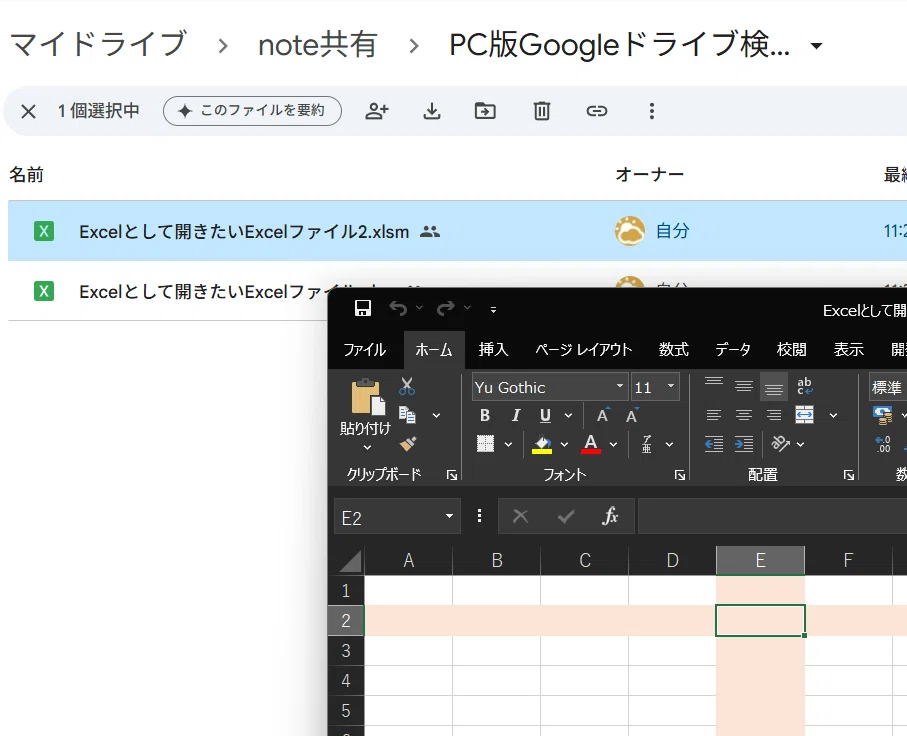907x736 pixels.
Task: Select the Excelファイル2.xlsm file row
Action: click(457, 231)
